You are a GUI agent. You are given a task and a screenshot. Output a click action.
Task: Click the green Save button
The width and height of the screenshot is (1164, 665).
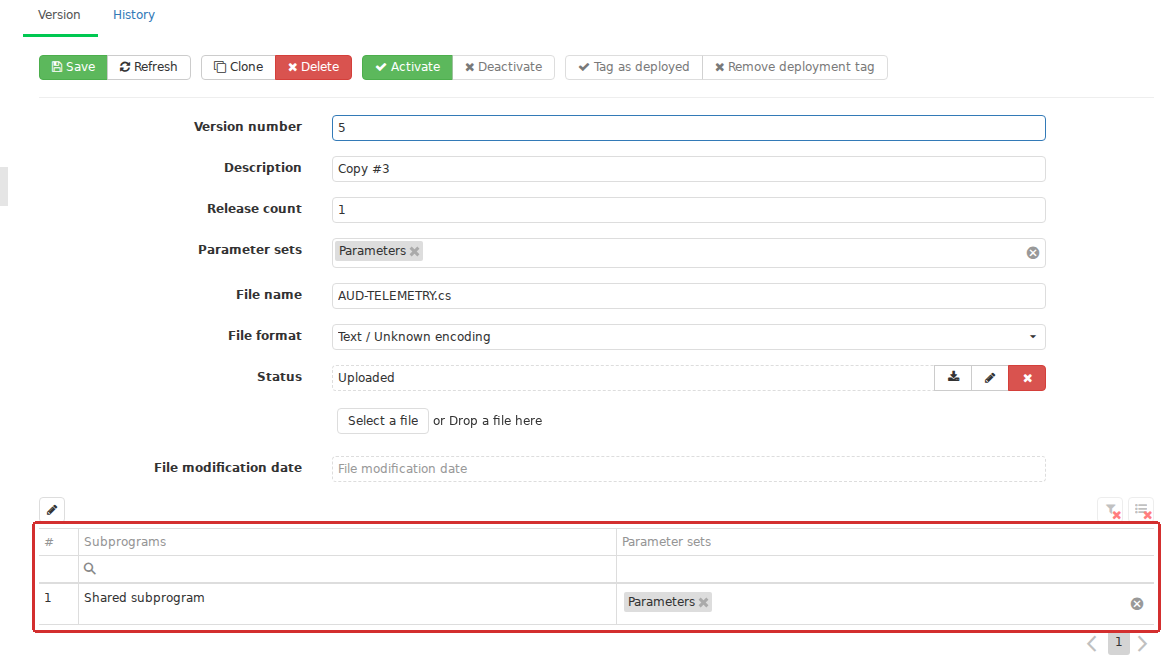click(73, 67)
